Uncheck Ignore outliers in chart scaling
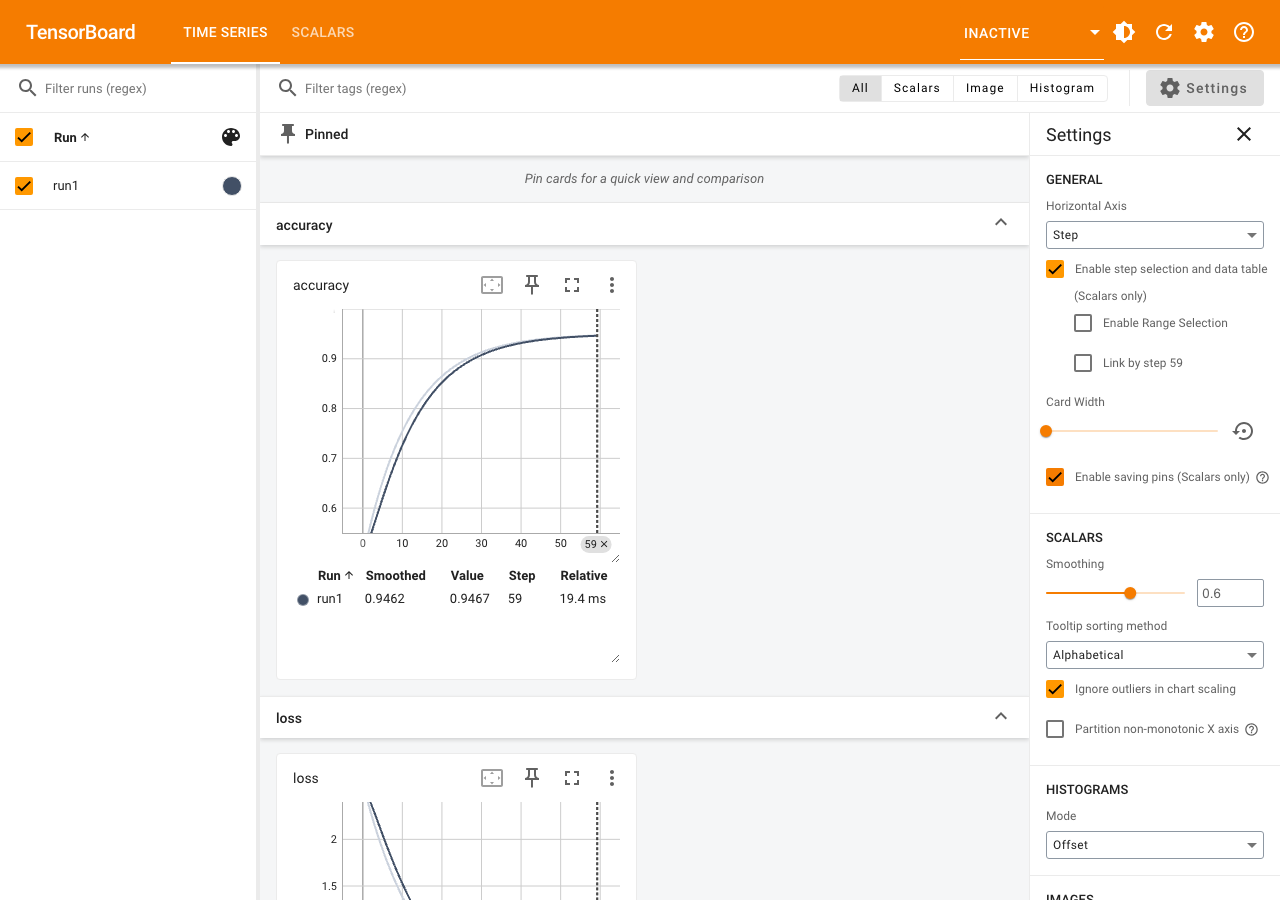The height and width of the screenshot is (900, 1280). tap(1055, 689)
